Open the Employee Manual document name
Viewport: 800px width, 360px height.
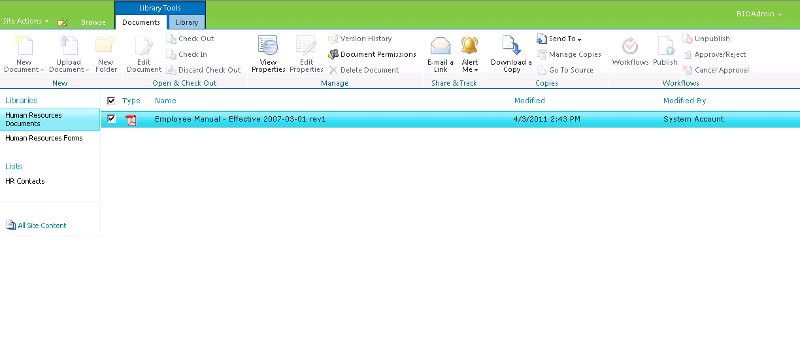tap(240, 119)
